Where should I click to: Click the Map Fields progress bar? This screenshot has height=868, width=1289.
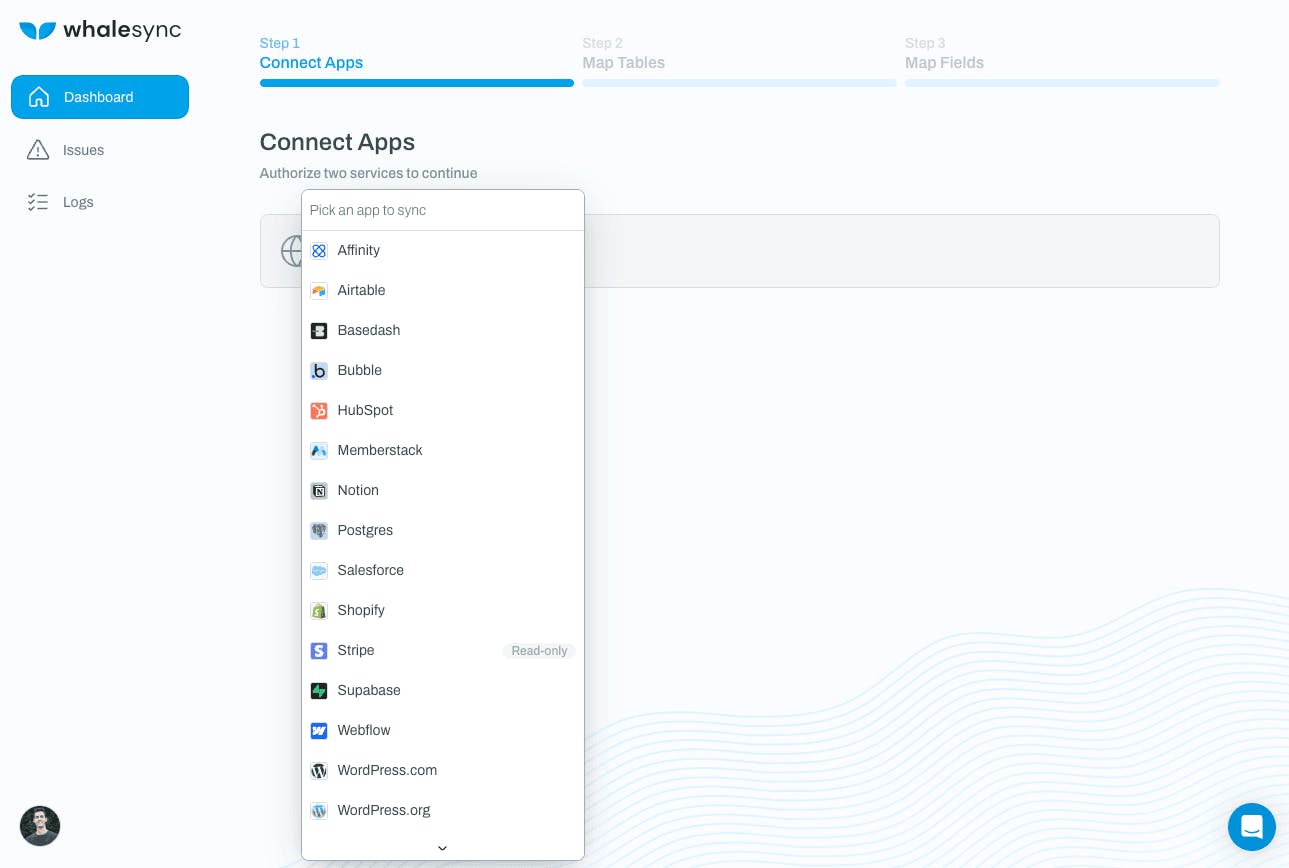point(1062,83)
